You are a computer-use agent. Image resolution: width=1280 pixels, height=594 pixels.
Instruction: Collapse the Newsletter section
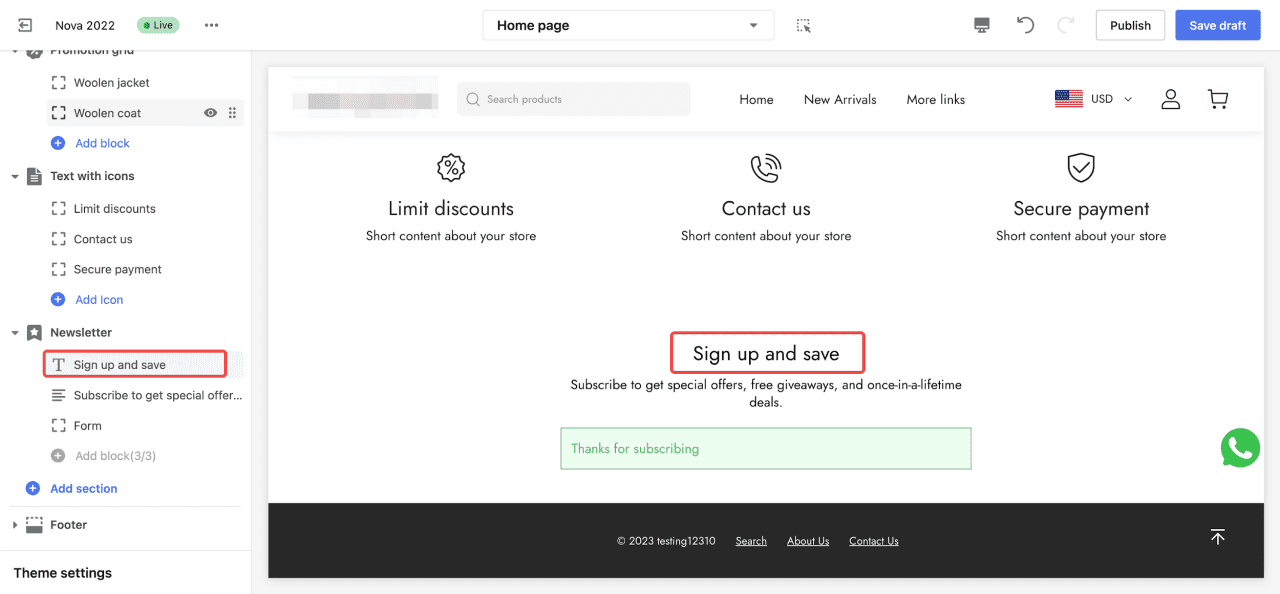[15, 332]
